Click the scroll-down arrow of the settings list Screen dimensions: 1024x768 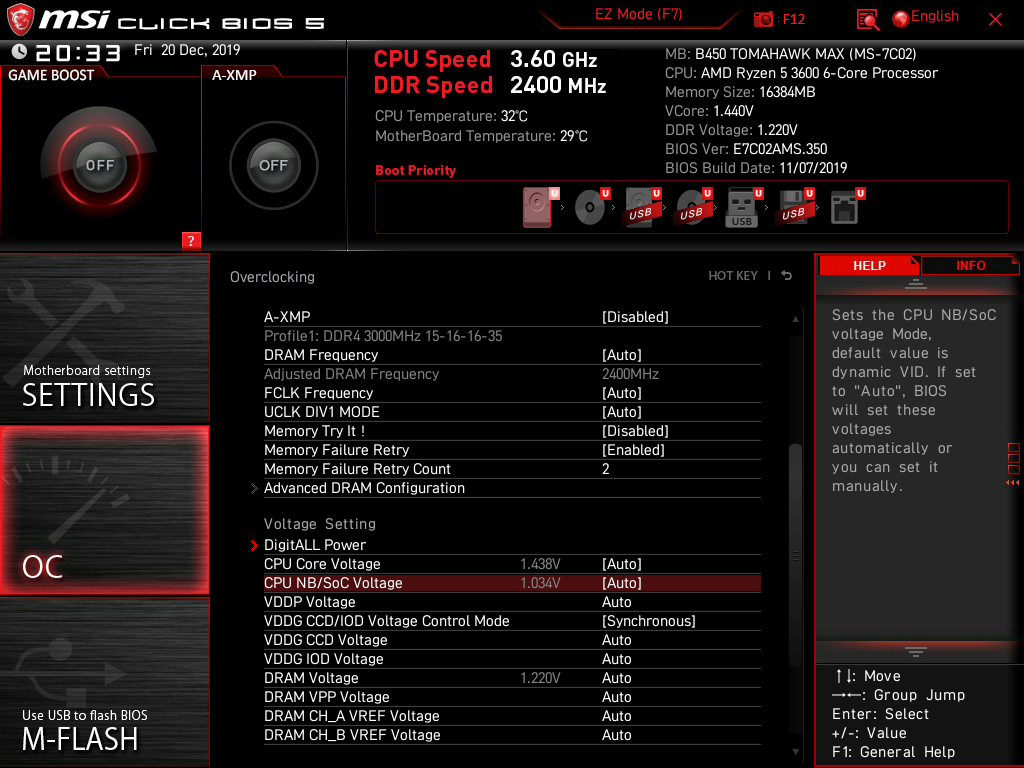tap(795, 752)
